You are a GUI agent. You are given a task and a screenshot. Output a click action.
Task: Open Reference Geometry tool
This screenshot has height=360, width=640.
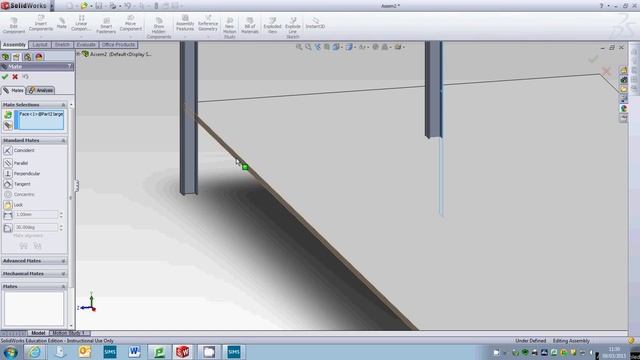click(x=208, y=23)
